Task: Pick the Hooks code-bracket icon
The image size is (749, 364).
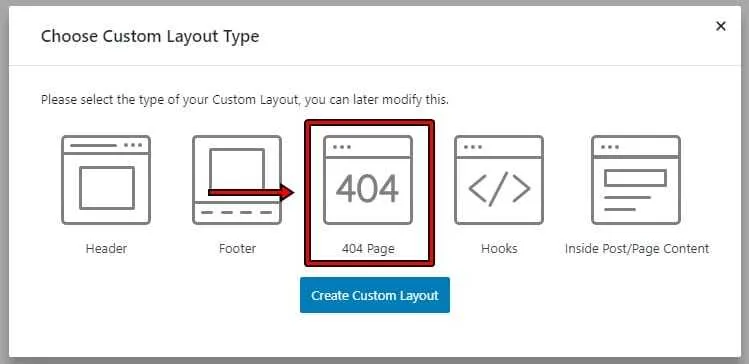Action: [x=499, y=180]
